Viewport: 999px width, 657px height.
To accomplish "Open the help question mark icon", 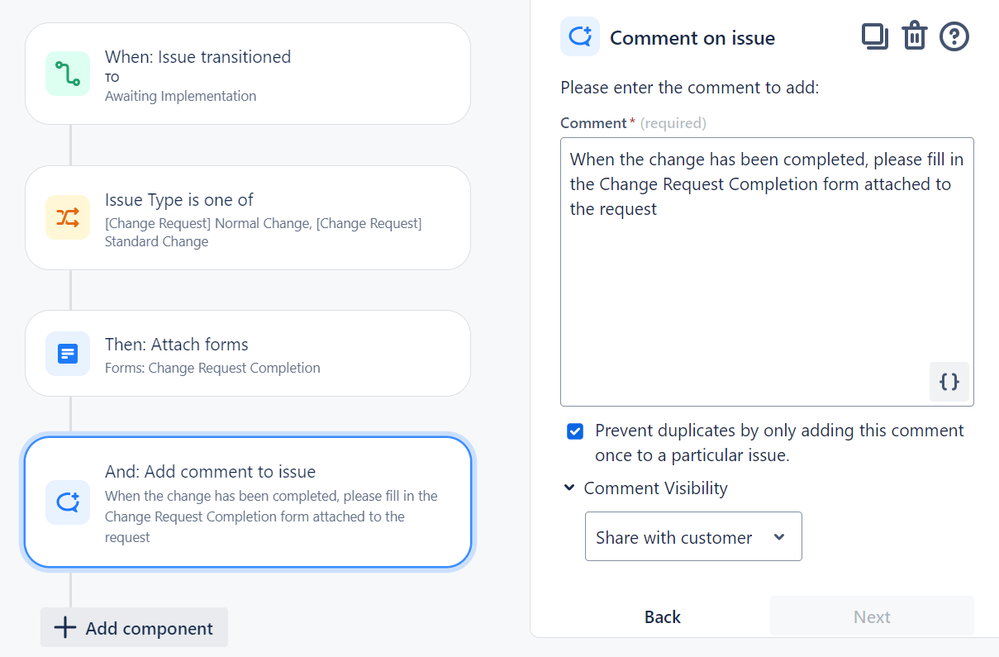I will click(953, 36).
